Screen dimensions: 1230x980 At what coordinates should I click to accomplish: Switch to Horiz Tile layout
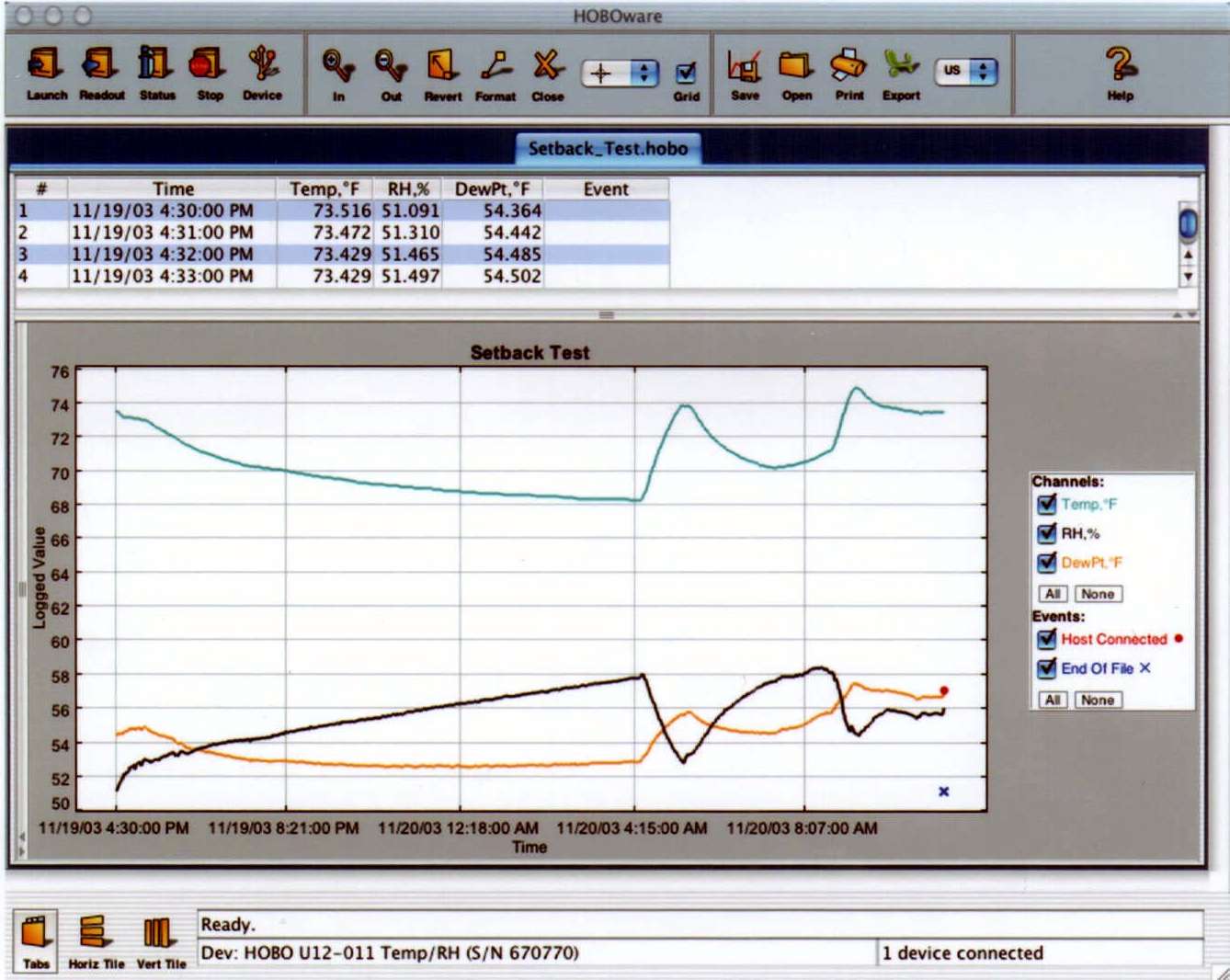(96, 940)
